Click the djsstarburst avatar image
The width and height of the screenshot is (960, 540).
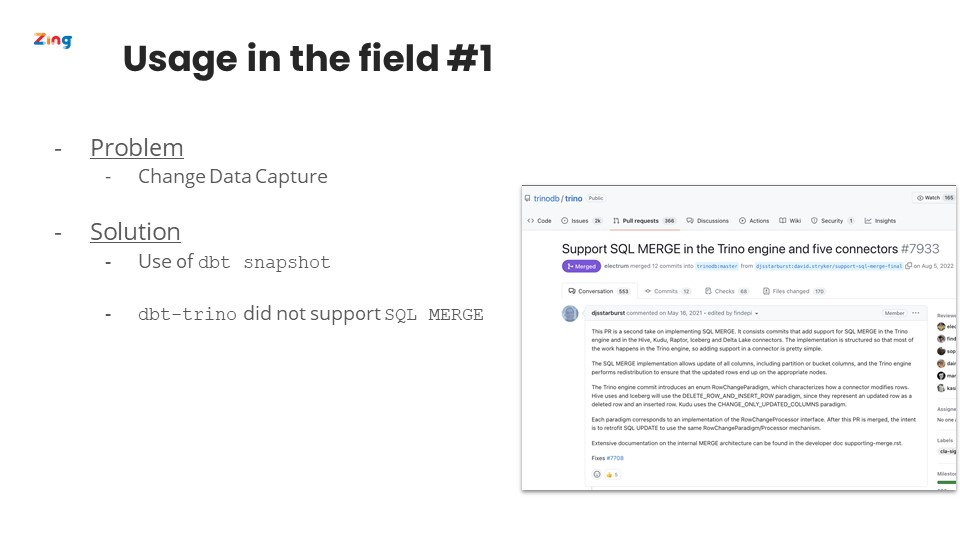tap(570, 313)
